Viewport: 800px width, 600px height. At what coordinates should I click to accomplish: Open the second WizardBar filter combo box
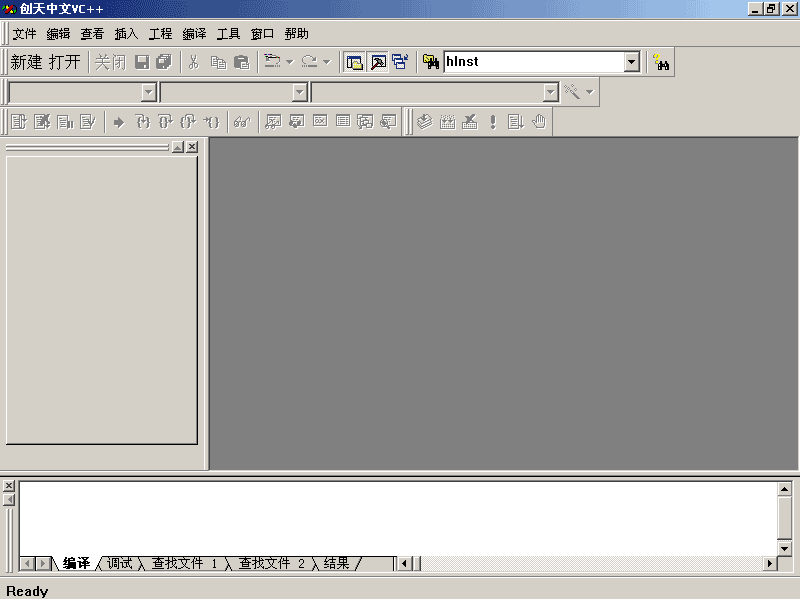234,92
